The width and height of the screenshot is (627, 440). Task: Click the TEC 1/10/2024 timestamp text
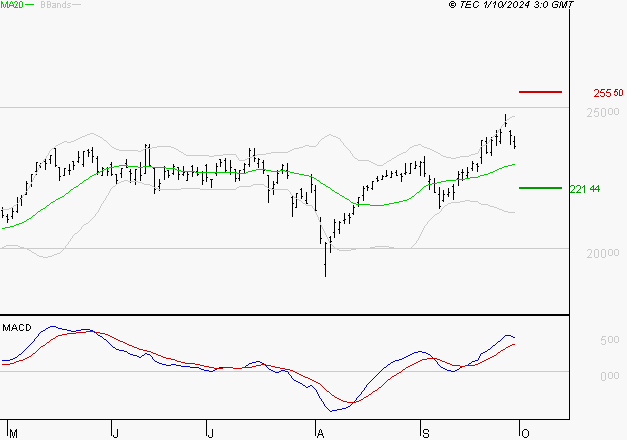(x=511, y=5)
